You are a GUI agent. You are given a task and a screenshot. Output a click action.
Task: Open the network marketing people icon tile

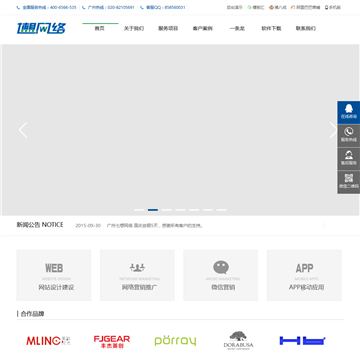pyautogui.click(x=137, y=275)
